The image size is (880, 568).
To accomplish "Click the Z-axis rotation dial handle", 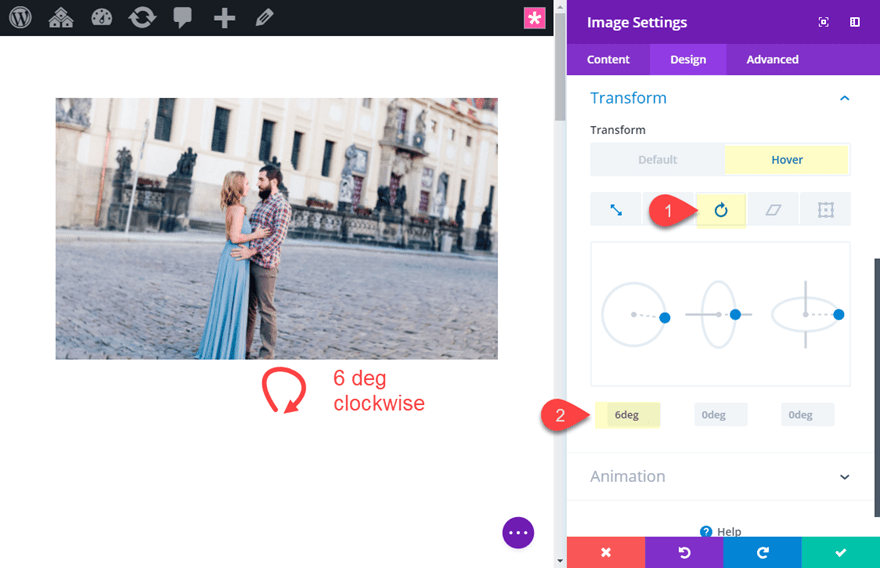I will point(664,317).
